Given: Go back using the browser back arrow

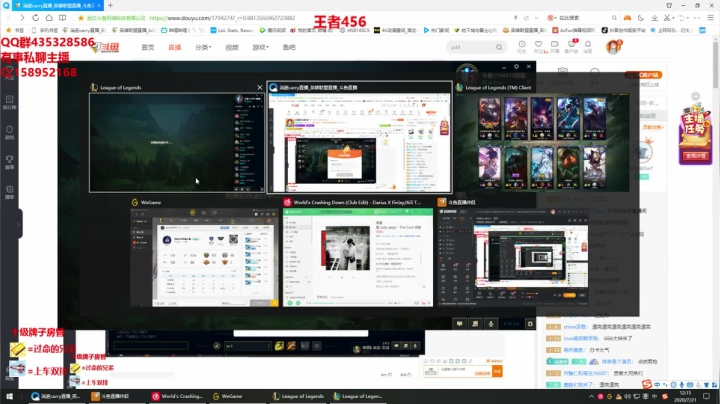Looking at the screenshot, I should (8, 18).
